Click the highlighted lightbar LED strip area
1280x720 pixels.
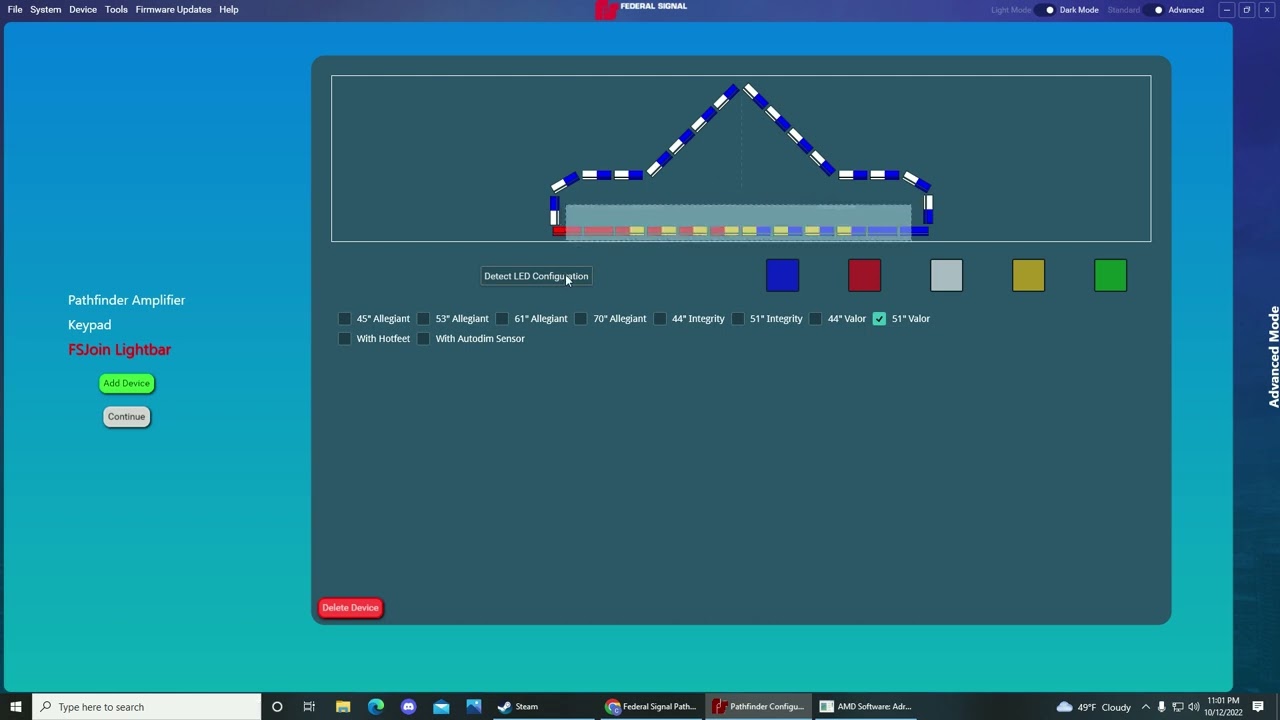point(738,222)
